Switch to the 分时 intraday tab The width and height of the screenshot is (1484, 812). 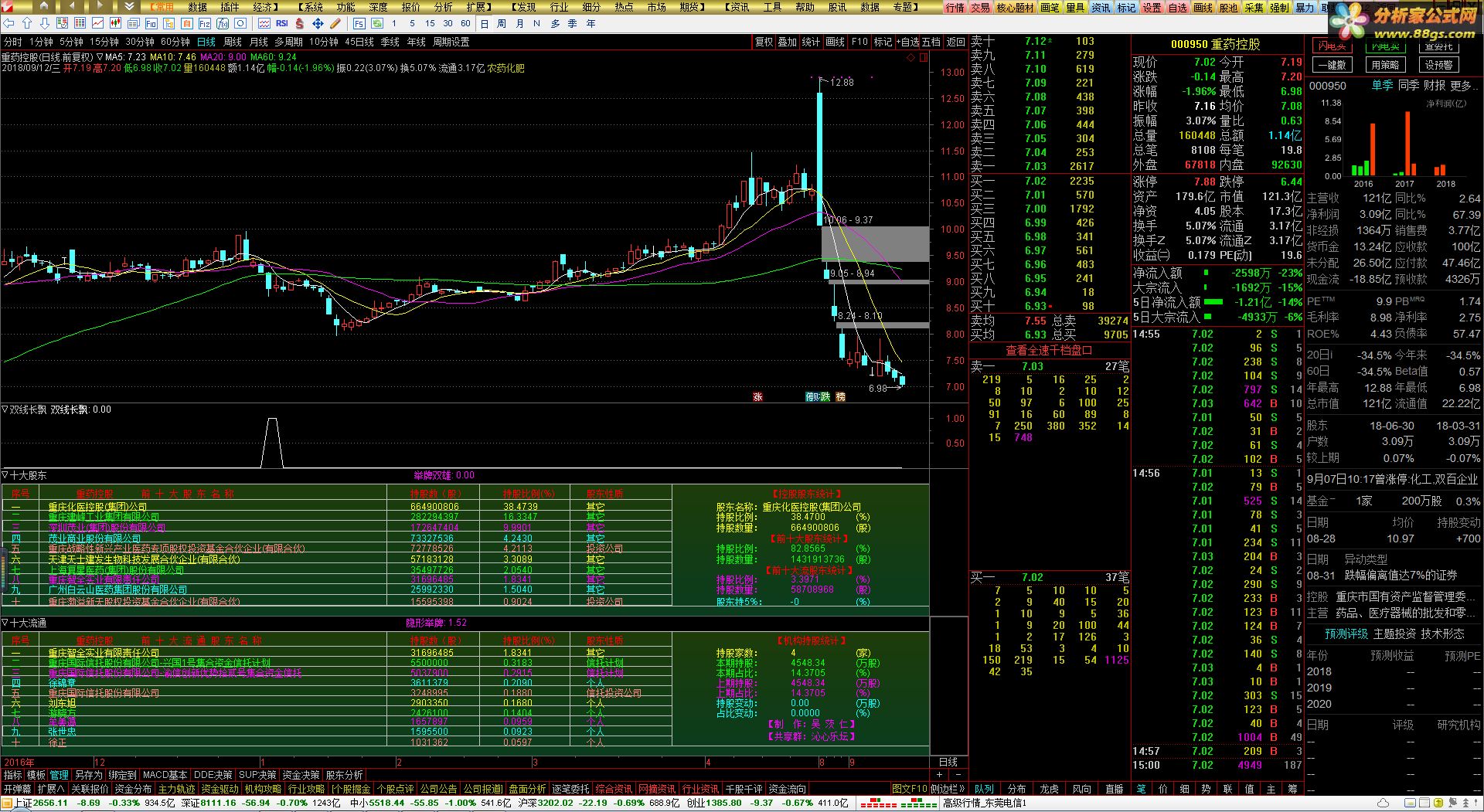point(12,42)
